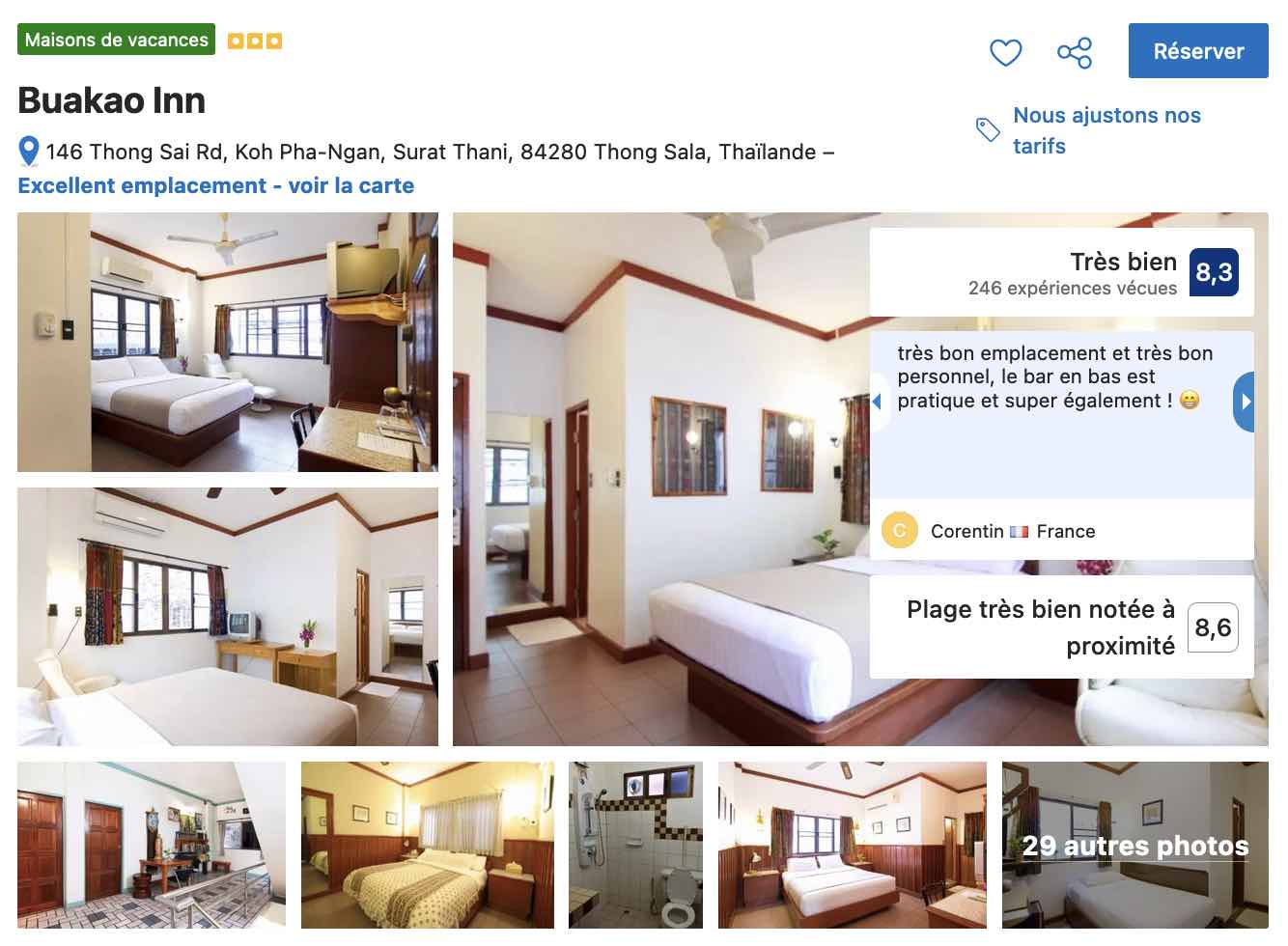The height and width of the screenshot is (946, 1288).
Task: Open '29 autres photos' thumbnail
Action: 1135,846
